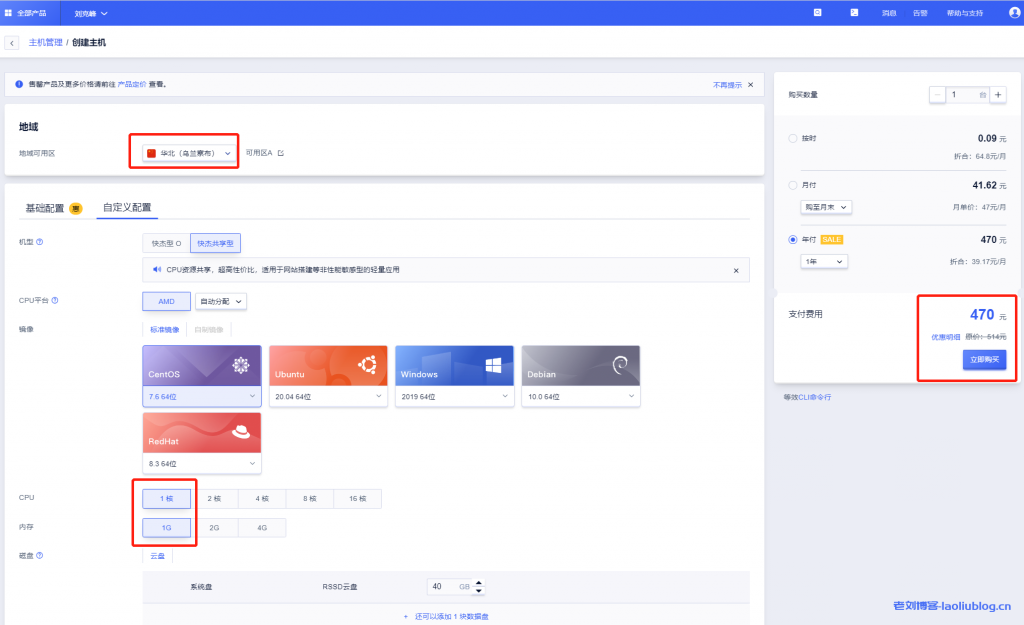Select the 按时 hourly billing radio button
Screen dimensions: 1024x625
point(793,138)
